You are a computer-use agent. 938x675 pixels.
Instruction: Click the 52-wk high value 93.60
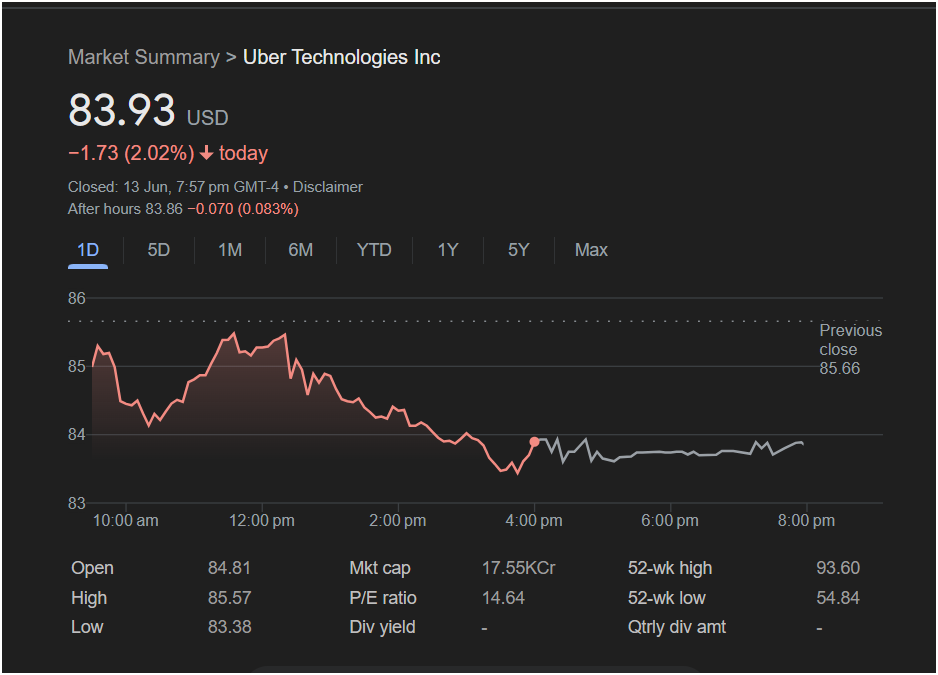tap(838, 568)
